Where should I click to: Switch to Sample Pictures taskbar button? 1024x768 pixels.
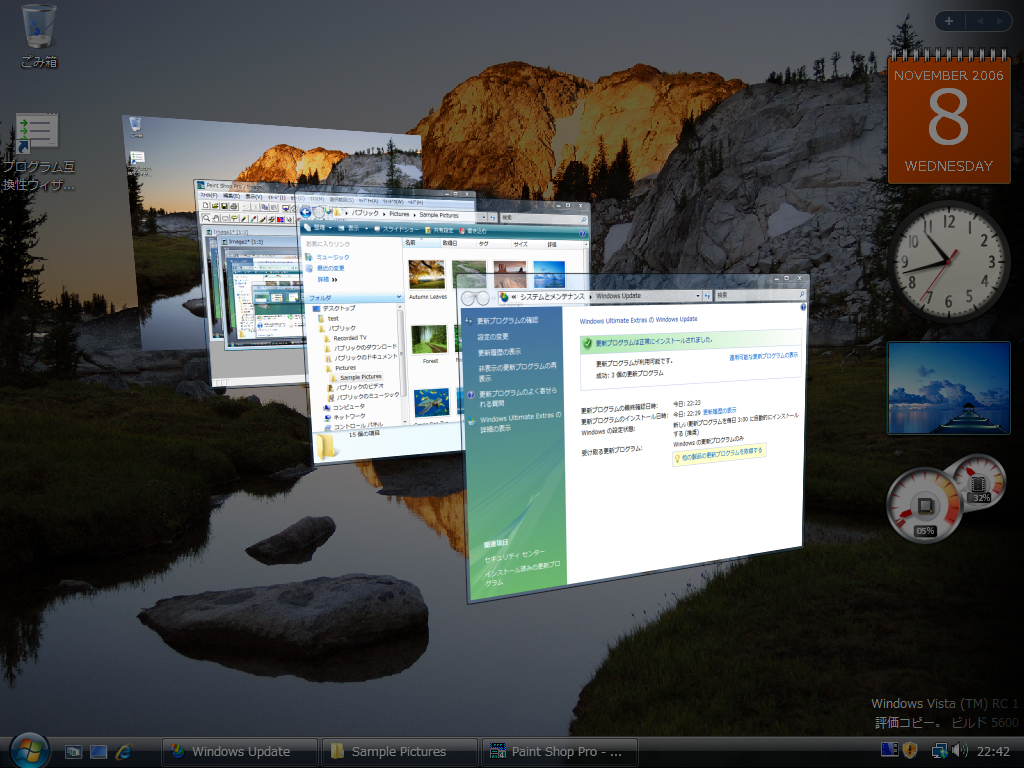click(x=399, y=751)
